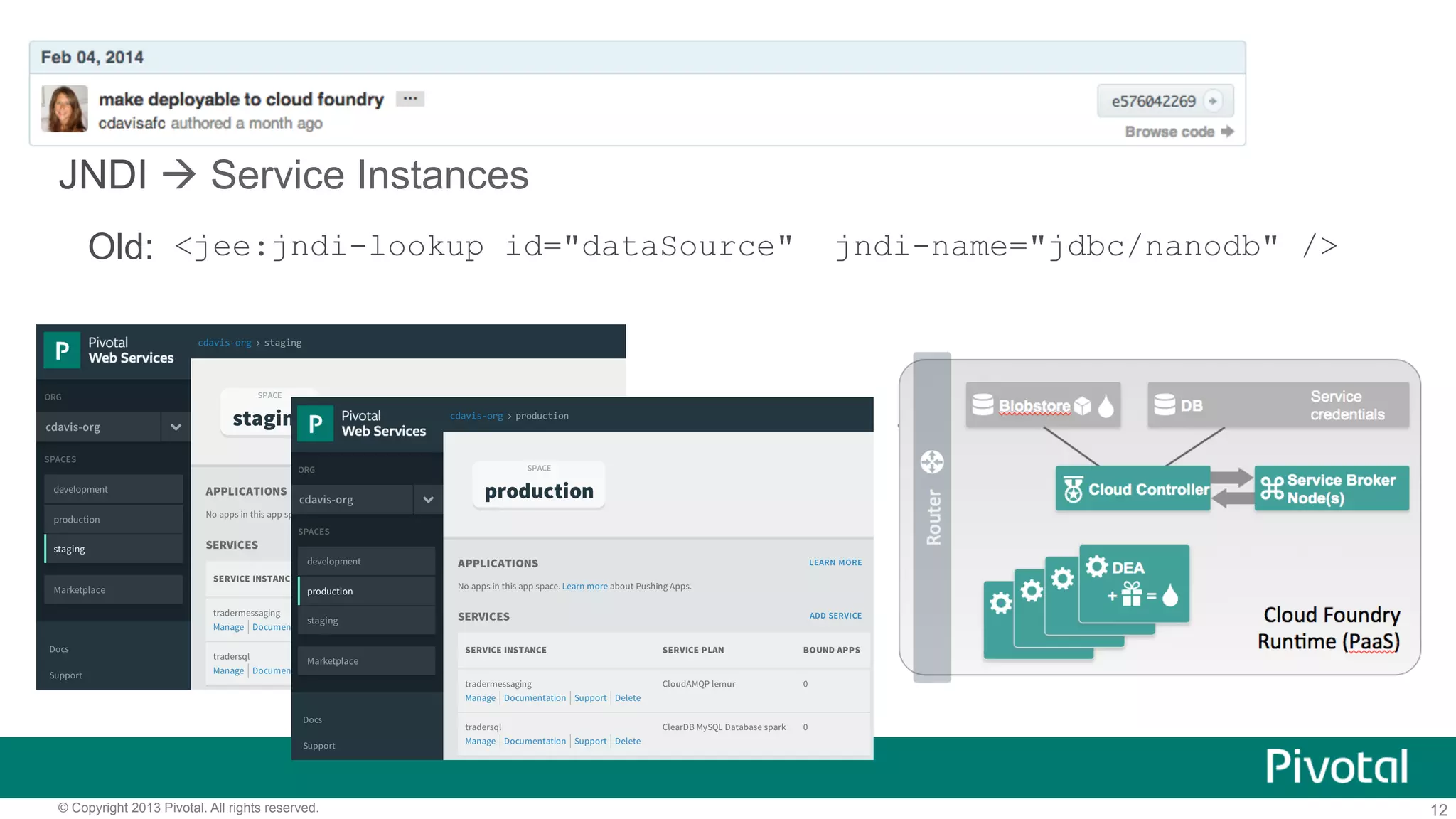Open commit hash e576042269

pos(1153,101)
